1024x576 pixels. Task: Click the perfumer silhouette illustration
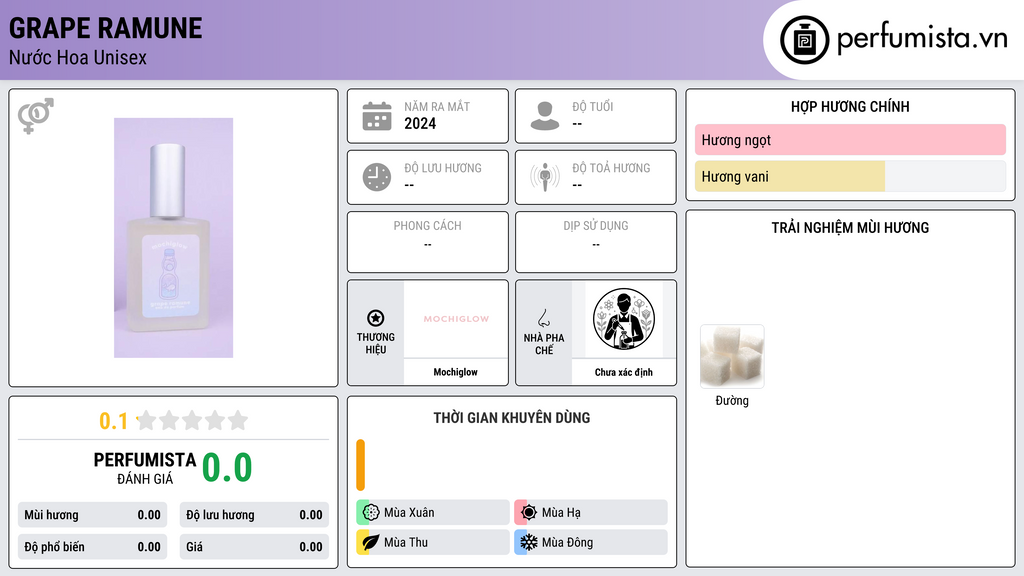tap(624, 319)
